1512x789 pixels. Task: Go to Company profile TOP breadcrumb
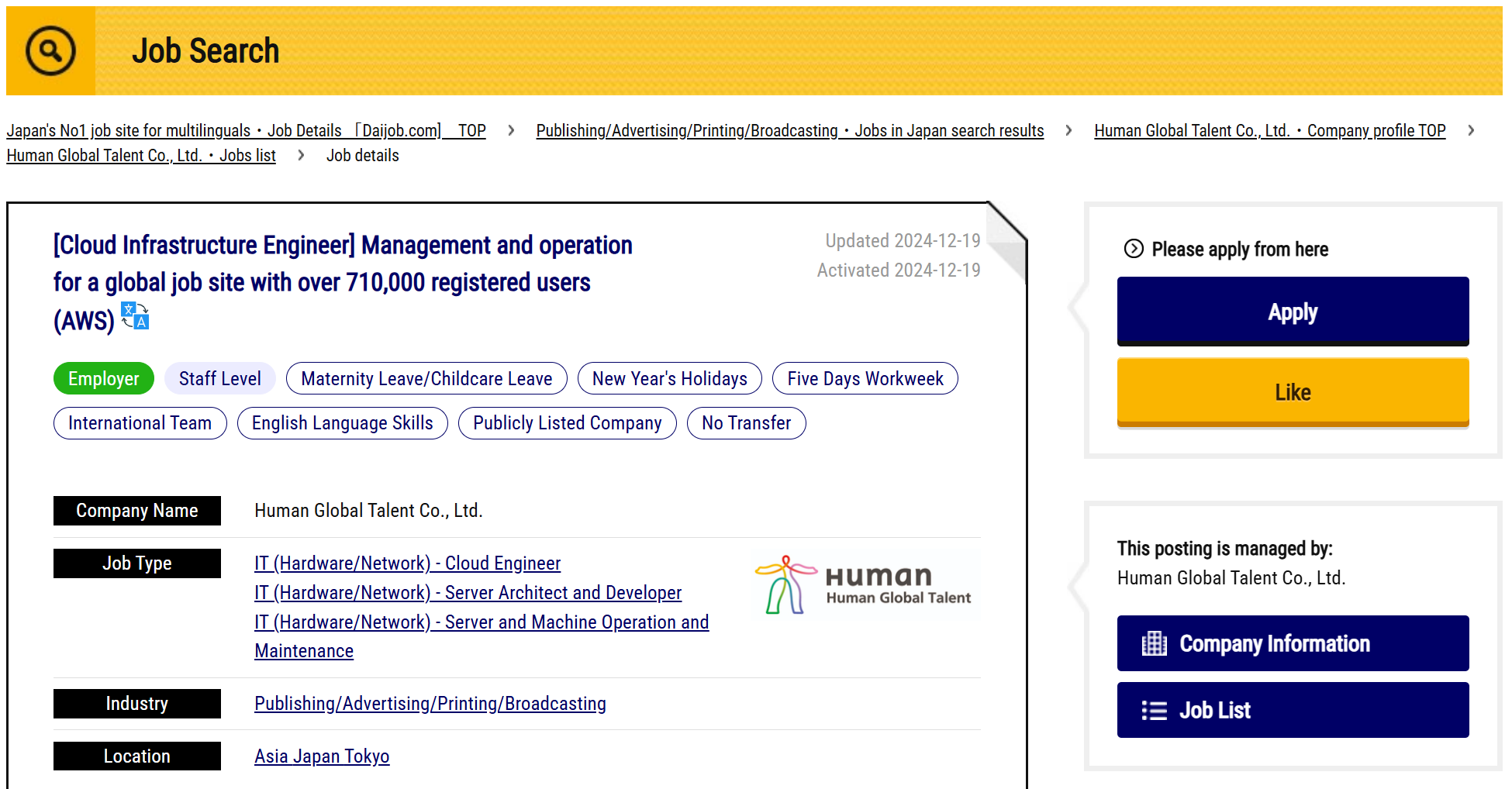(1270, 130)
